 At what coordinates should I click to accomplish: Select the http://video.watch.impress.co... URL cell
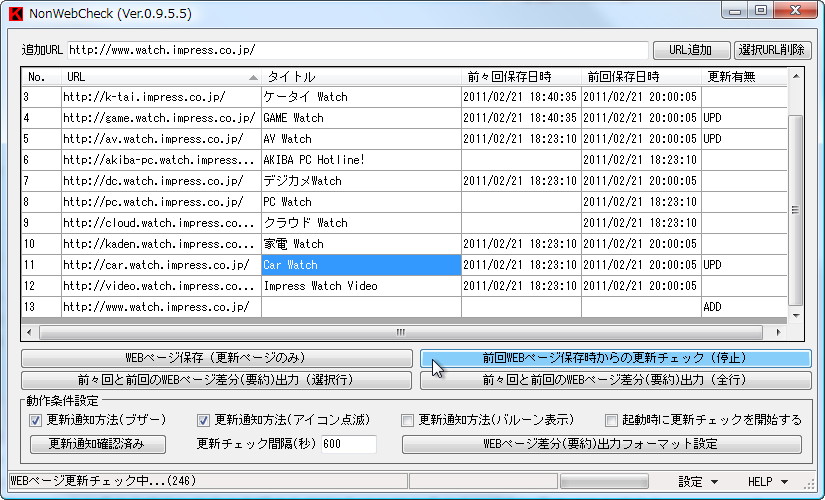click(x=161, y=286)
